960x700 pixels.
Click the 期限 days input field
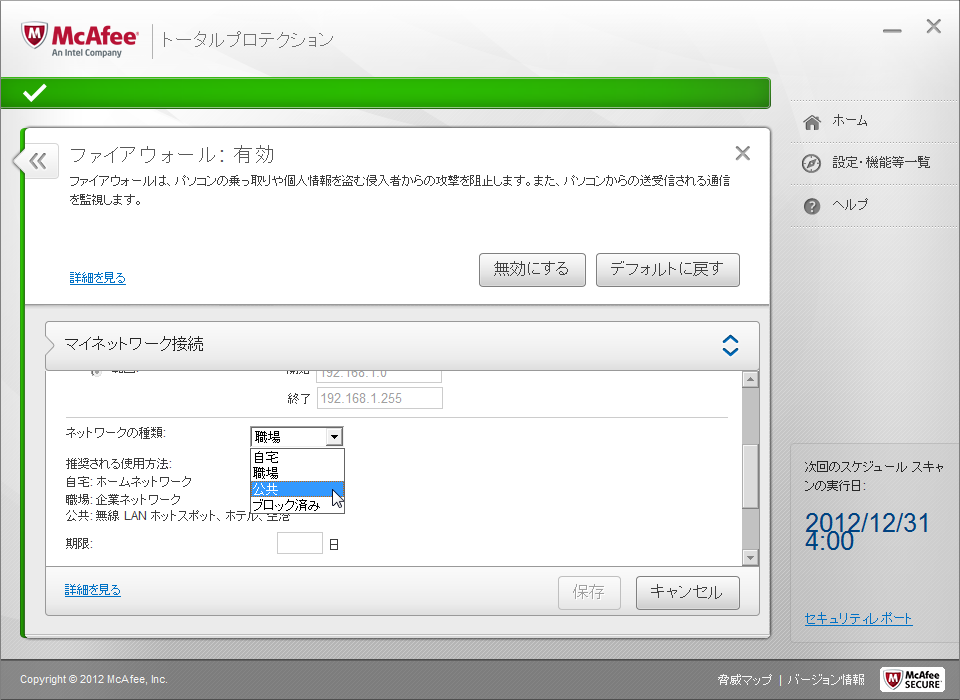click(x=300, y=543)
